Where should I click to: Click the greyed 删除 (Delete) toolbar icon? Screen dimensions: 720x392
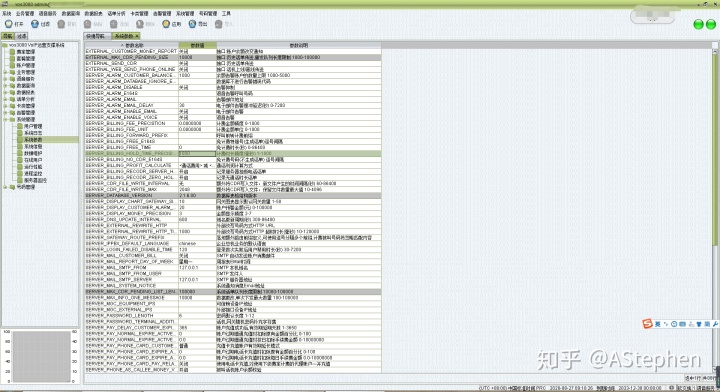pos(140,24)
